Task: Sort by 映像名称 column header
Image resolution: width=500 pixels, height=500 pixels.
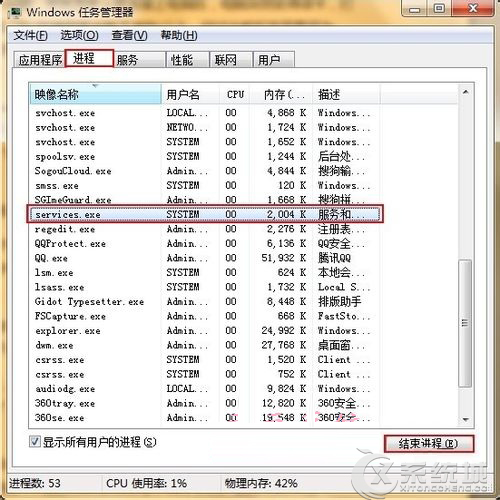Action: coord(95,94)
